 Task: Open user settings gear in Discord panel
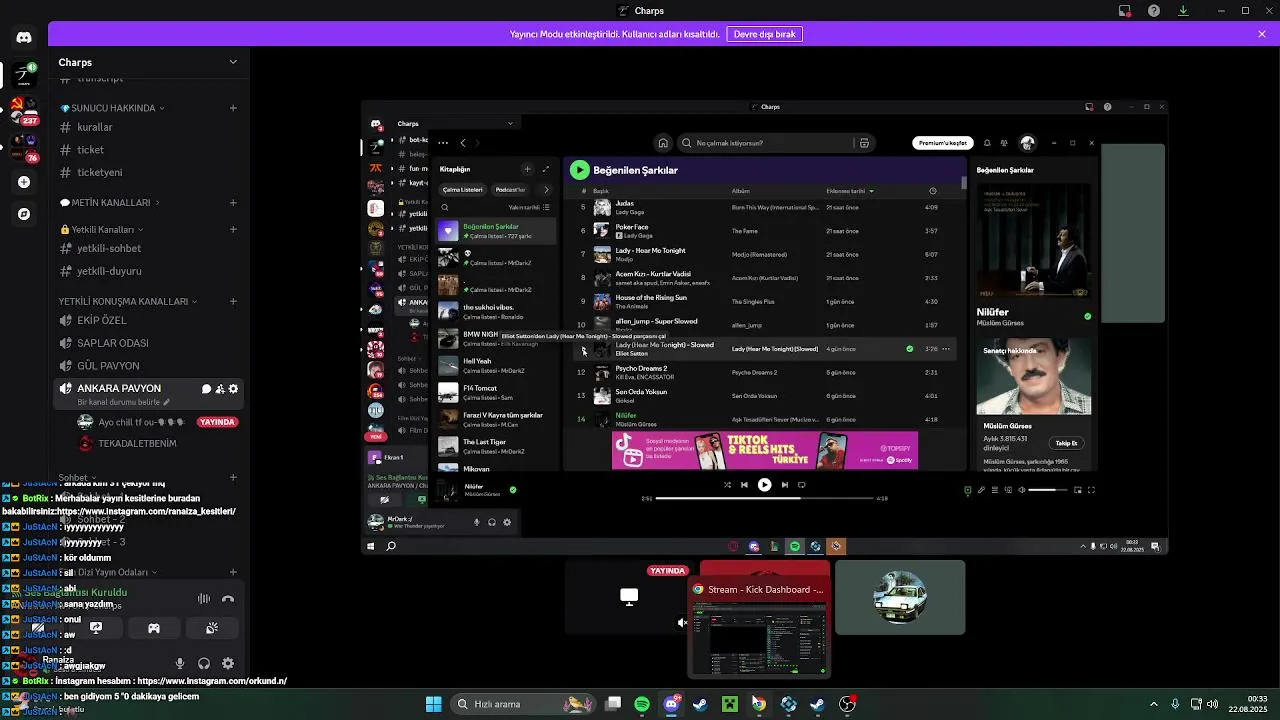[228, 663]
